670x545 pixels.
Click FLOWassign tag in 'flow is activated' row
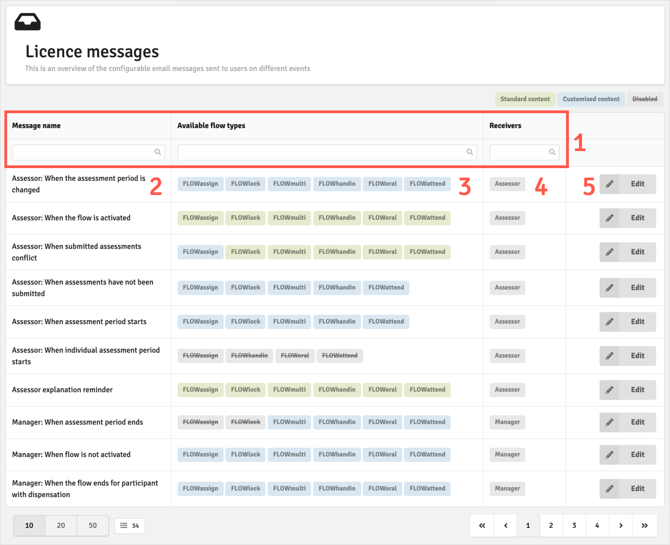[200, 218]
